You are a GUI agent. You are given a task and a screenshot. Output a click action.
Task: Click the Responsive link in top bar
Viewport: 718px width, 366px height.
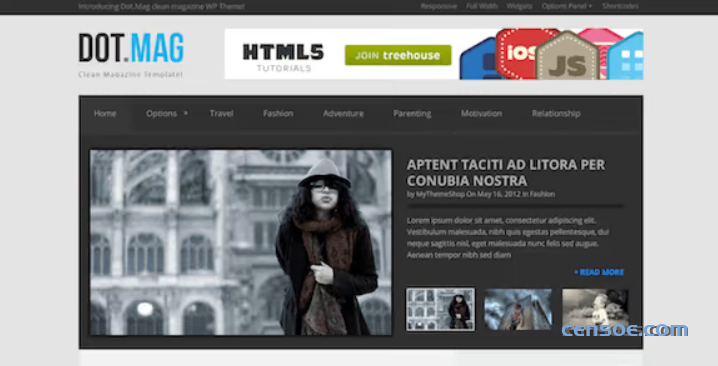439,6
